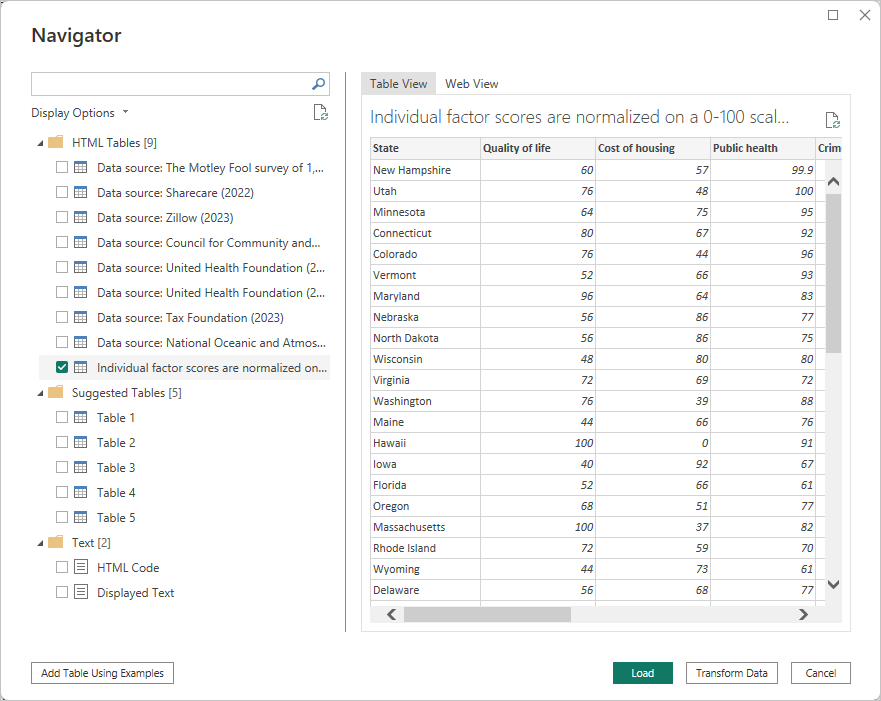
Task: Click the table icon beside Table 3
Action: point(81,467)
